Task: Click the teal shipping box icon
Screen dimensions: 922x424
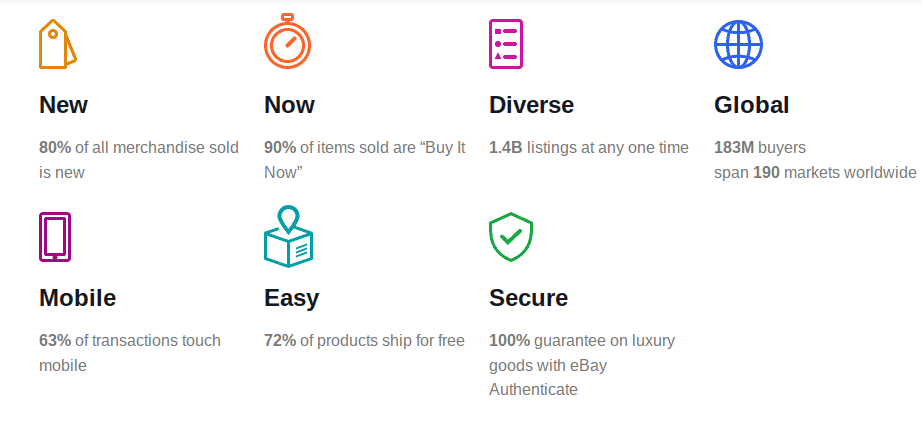Action: tap(288, 236)
